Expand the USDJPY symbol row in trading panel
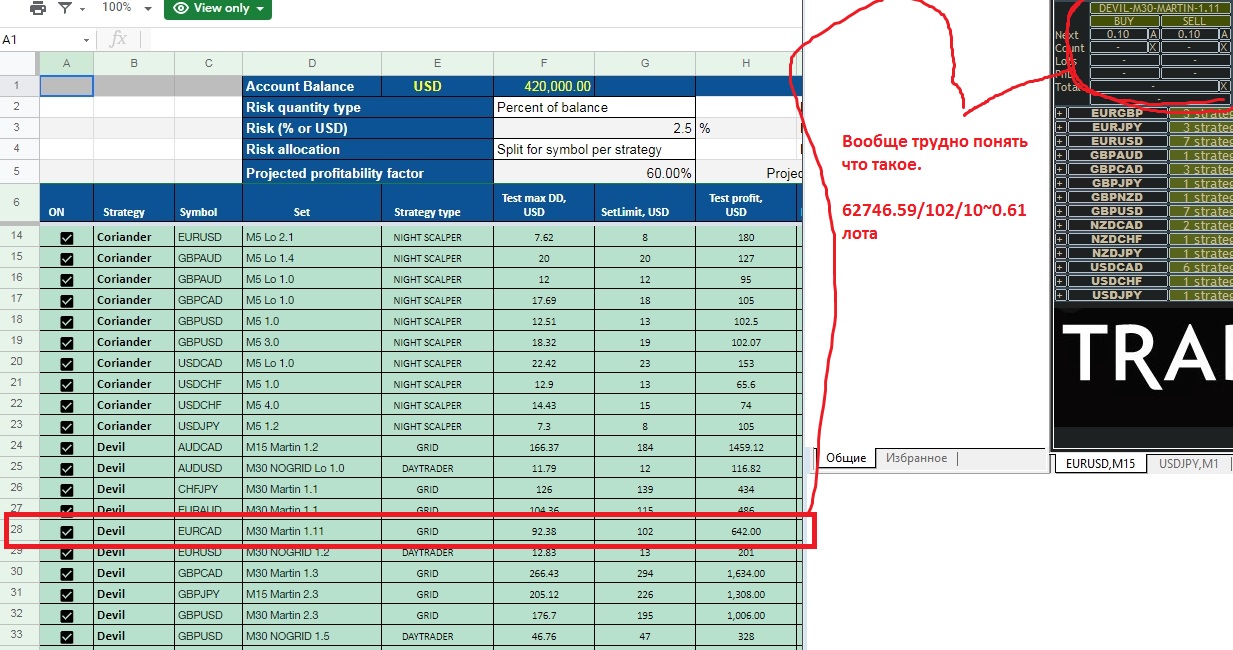The image size is (1233, 650). (x=1060, y=295)
